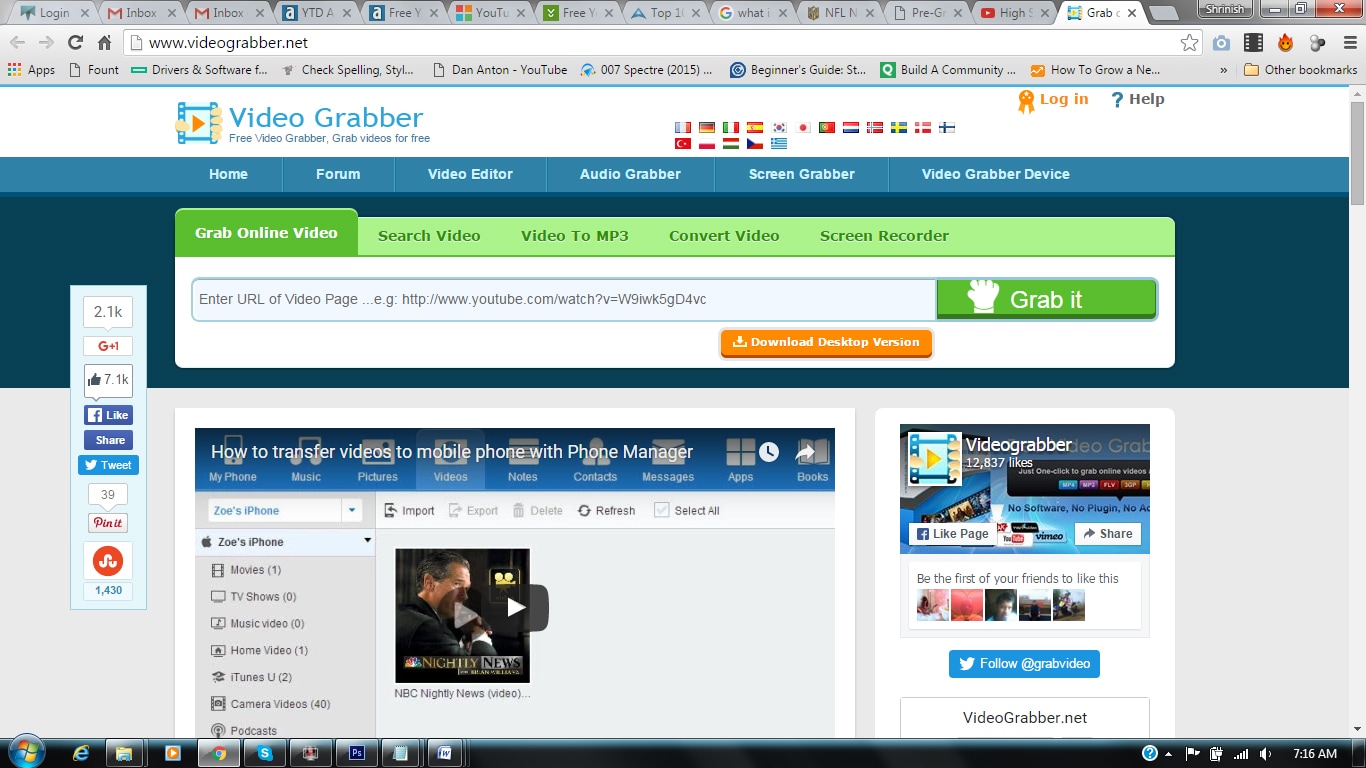Viewport: 1366px width, 768px height.
Task: Open the Video Editor navigation item
Action: pos(470,174)
